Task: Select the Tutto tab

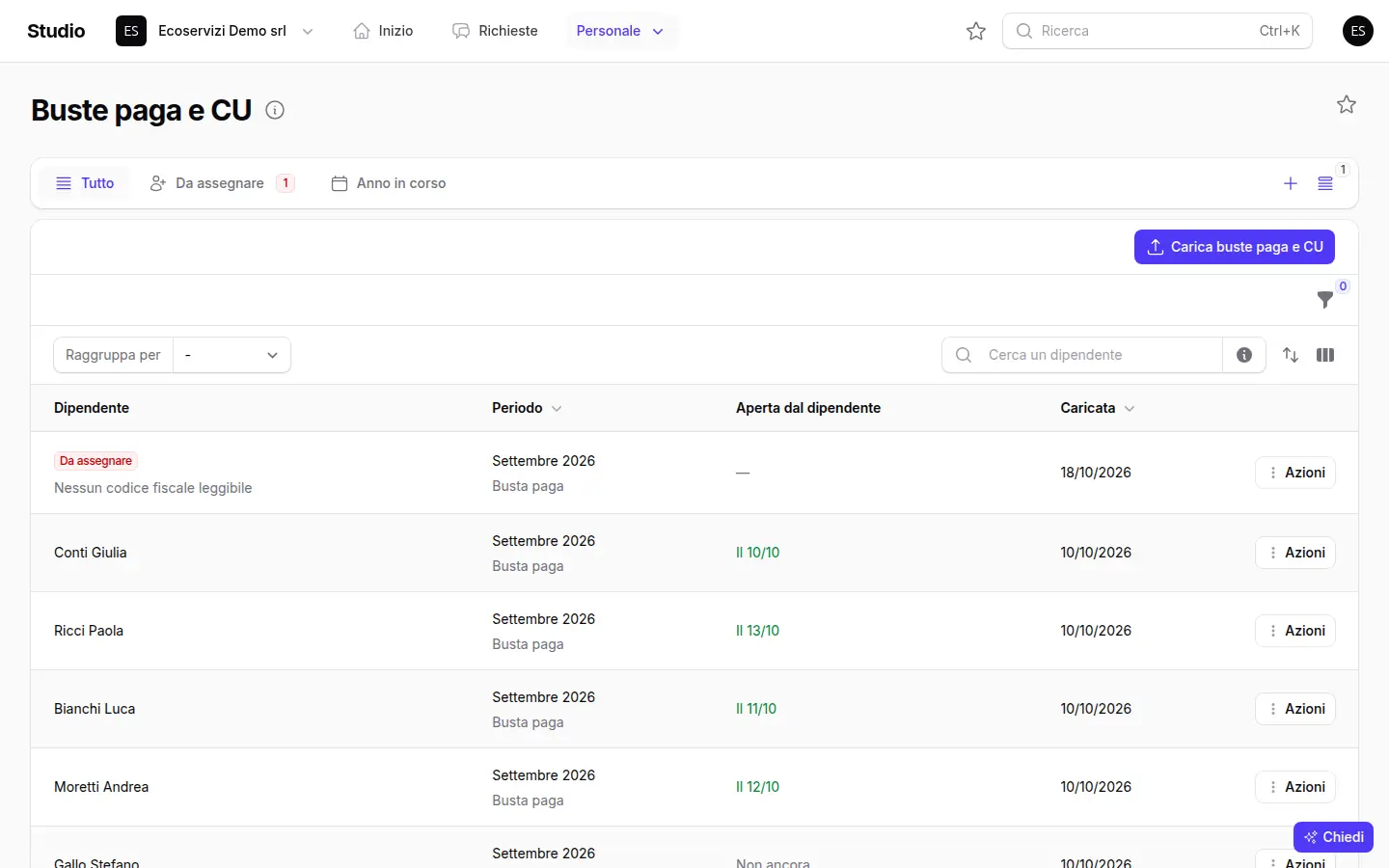Action: pos(85,183)
